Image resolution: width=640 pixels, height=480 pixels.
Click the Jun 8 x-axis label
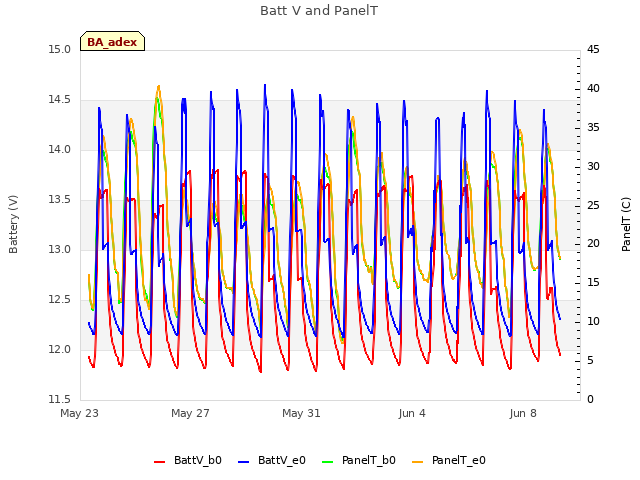pos(523,413)
